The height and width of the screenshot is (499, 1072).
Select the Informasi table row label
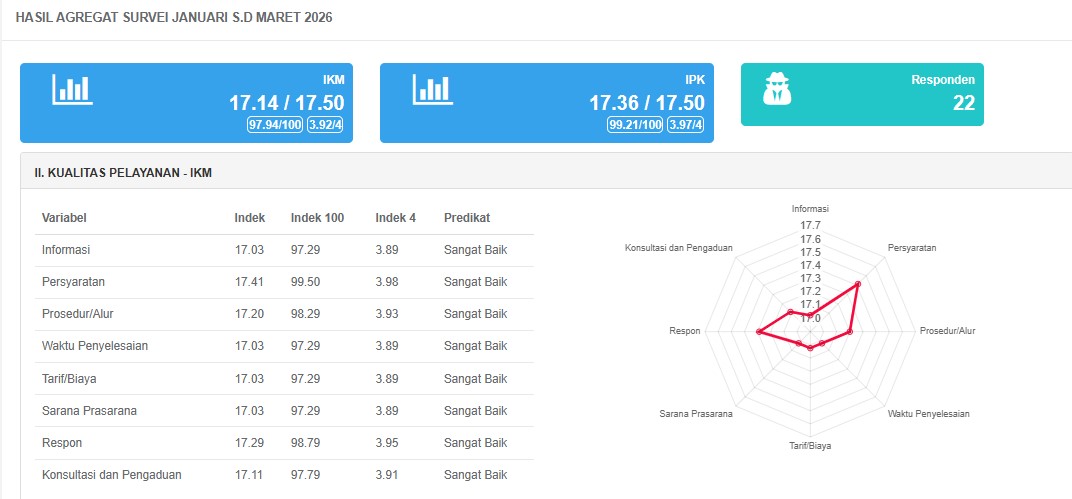[66, 250]
